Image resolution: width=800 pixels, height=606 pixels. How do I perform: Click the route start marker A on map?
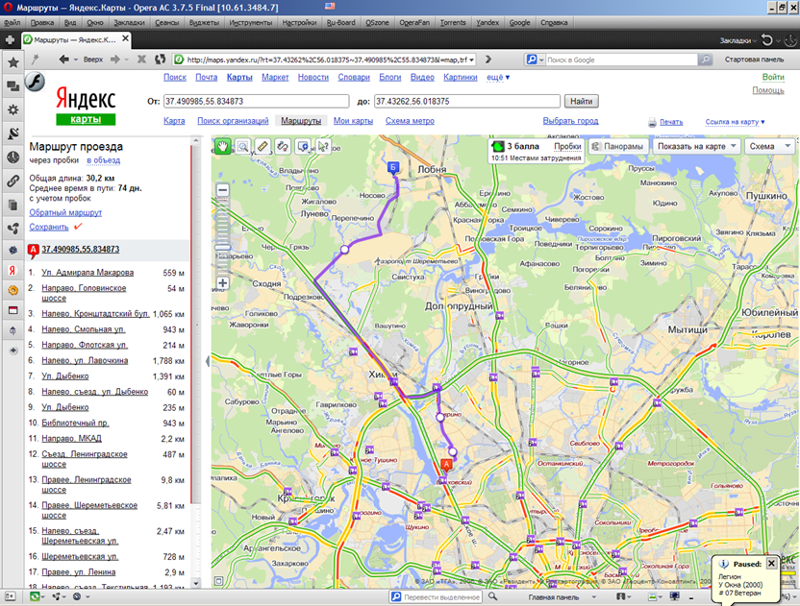point(446,464)
